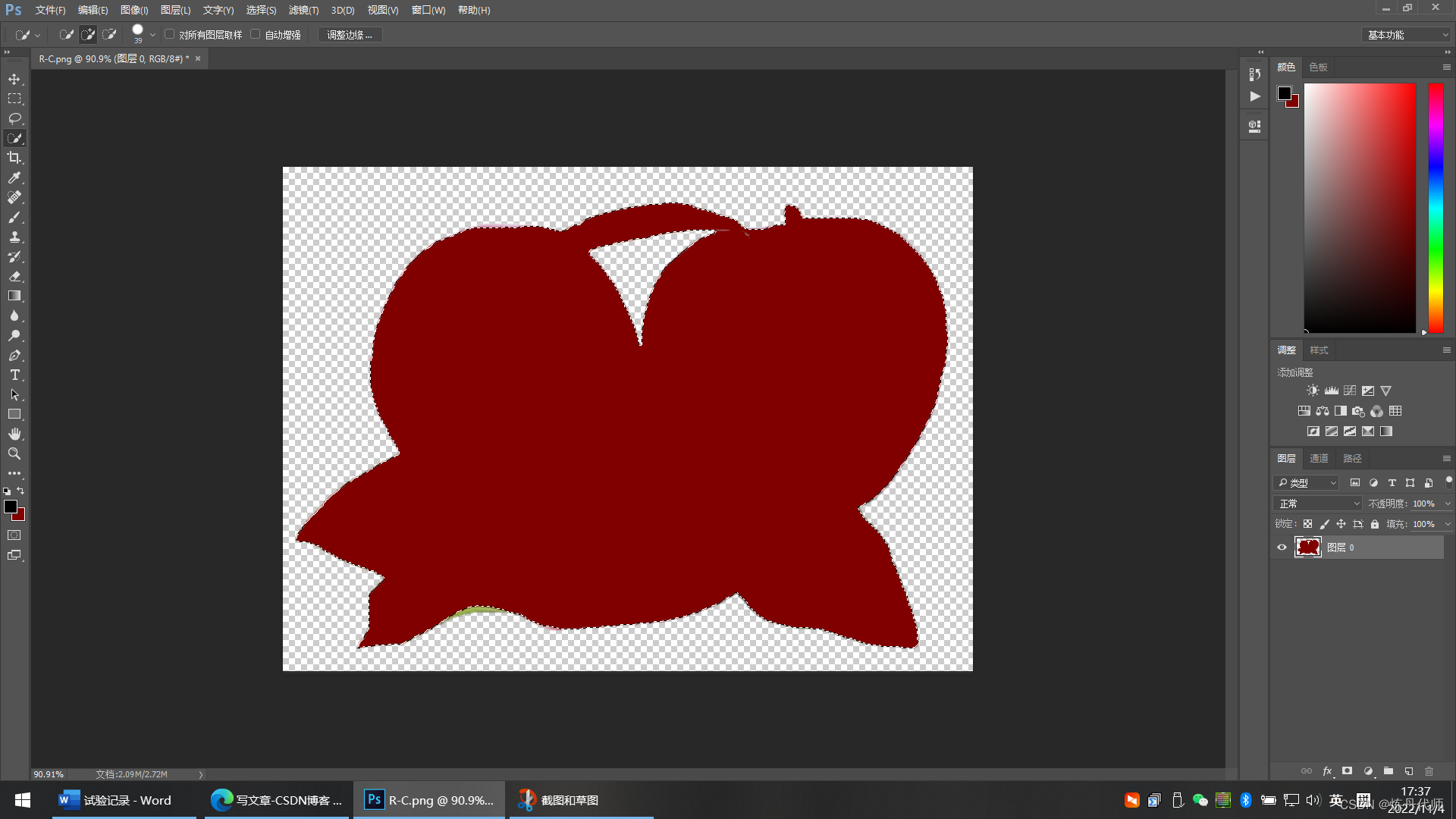Open the layer fill dropdown
1456x819 pixels.
1447,524
